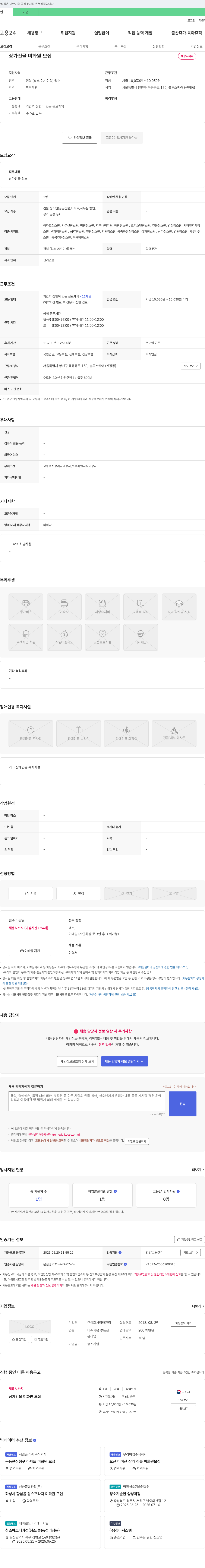Click the heart 관심정보 등록 button
Viewport: 205px width, 1568px height.
(80, 138)
